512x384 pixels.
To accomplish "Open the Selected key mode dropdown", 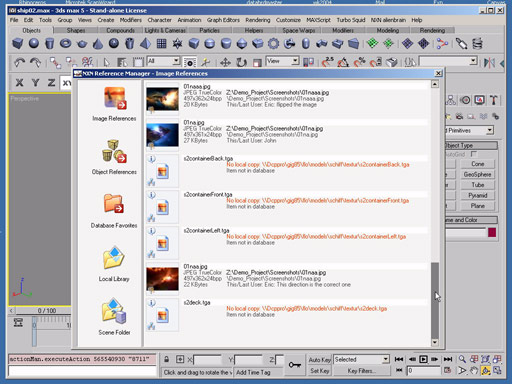I will pos(361,359).
